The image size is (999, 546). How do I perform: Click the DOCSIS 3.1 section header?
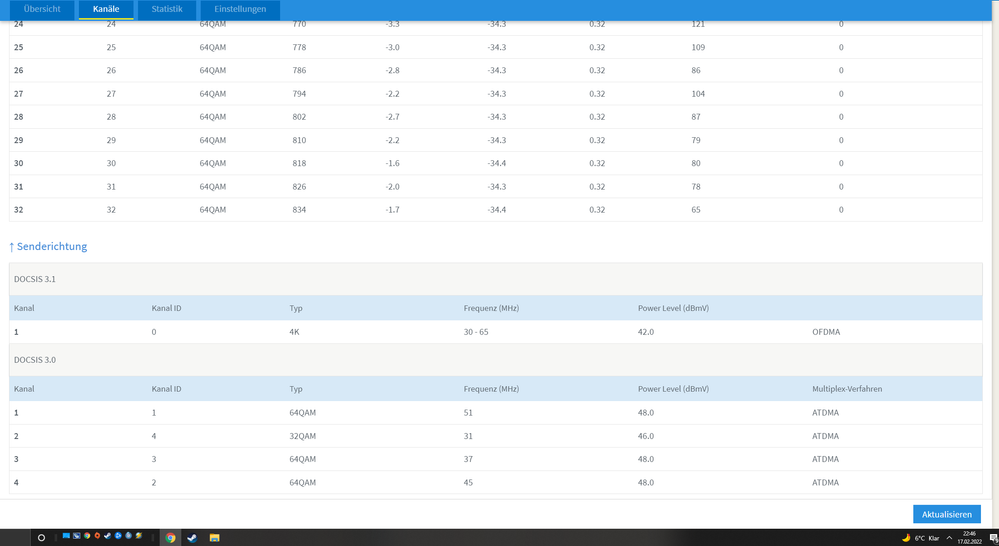[496, 279]
